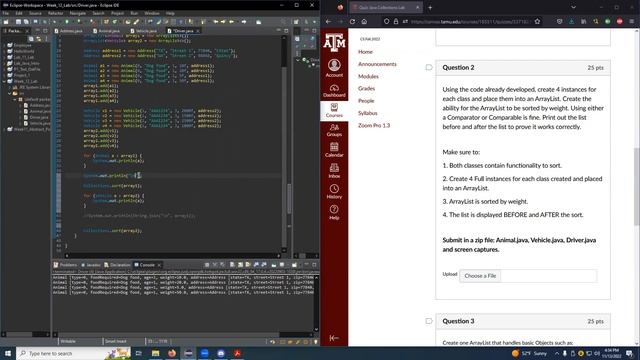Image resolution: width=640 pixels, height=360 pixels.
Task: Open File Explorer from the taskbar
Action: [x=156, y=353]
